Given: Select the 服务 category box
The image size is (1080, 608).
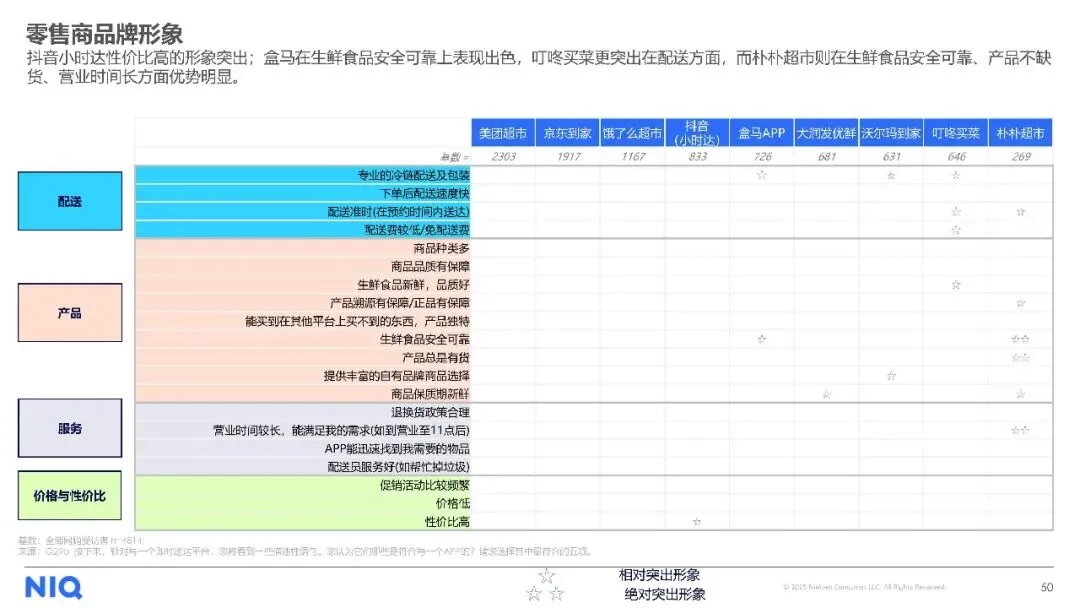Looking at the screenshot, I should pyautogui.click(x=70, y=428).
